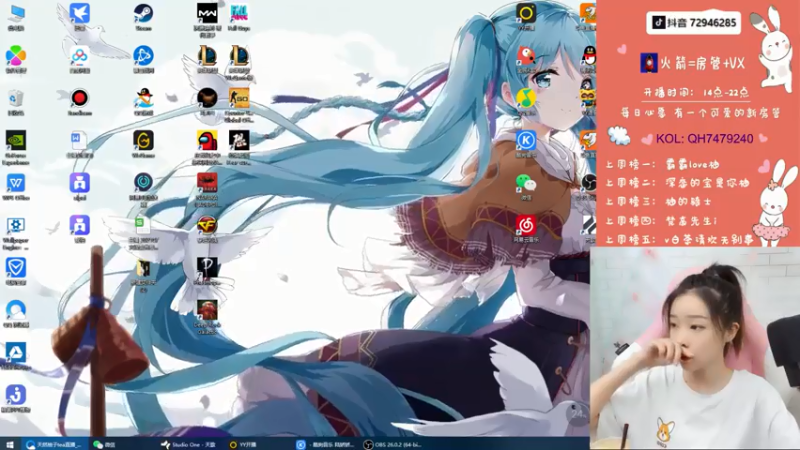Viewport: 800px width, 450px height.
Task: Open League of Legends icon below Call of Duty
Action: coord(207,59)
